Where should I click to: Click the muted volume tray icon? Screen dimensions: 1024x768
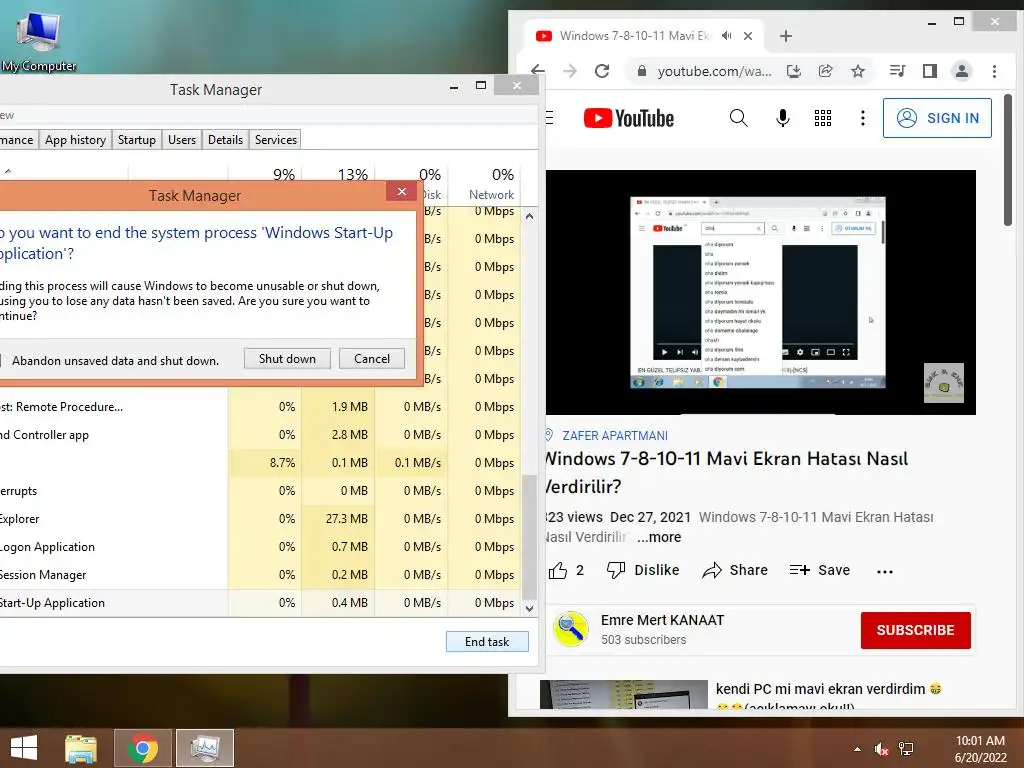[881, 749]
